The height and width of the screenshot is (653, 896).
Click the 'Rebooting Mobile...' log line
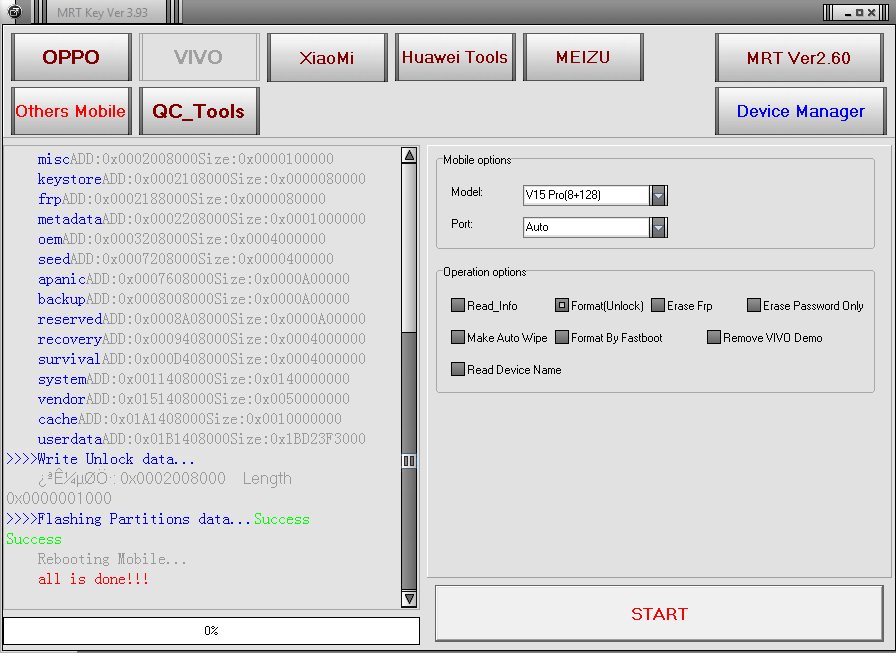tap(112, 559)
